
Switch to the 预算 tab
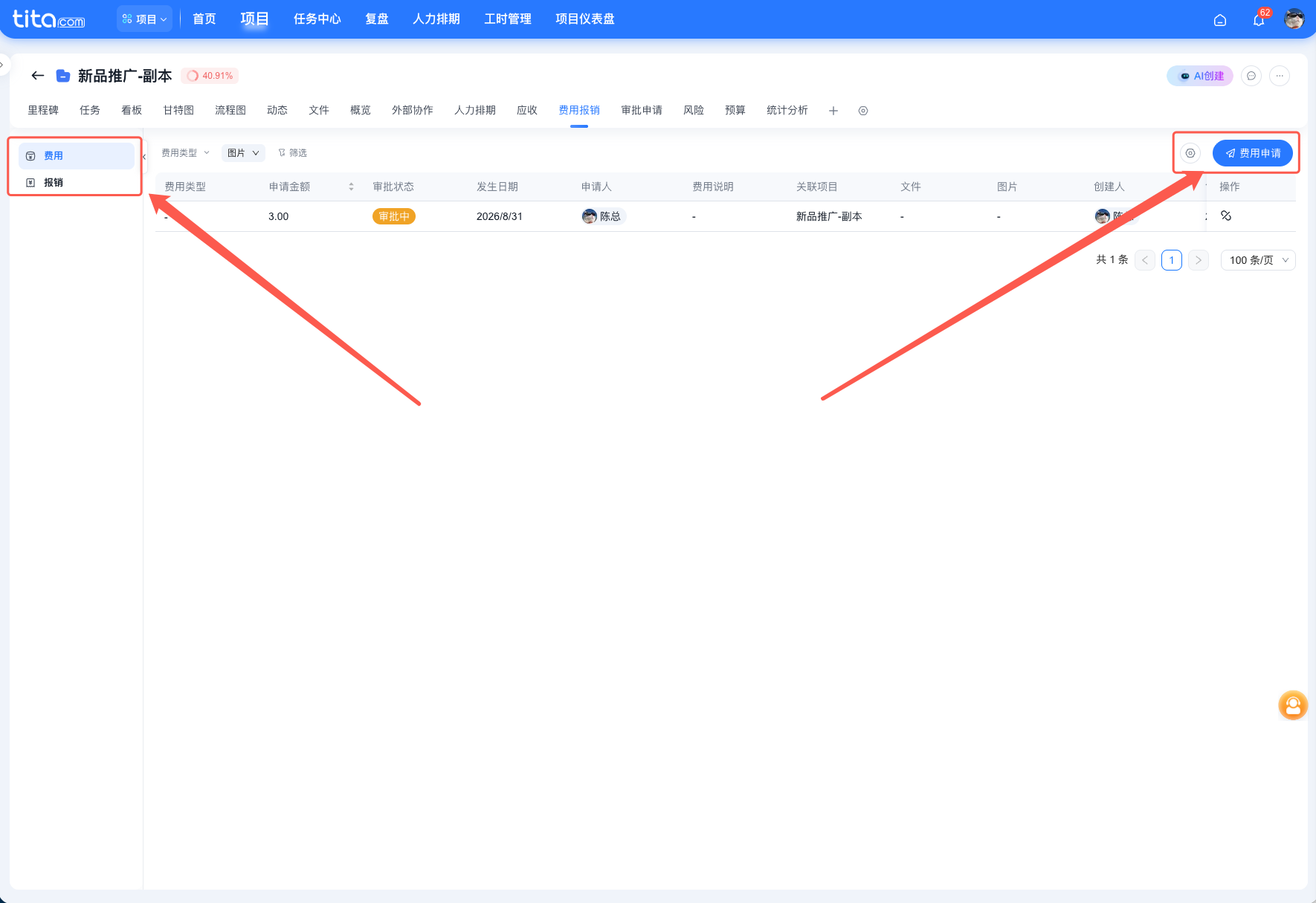tap(735, 110)
